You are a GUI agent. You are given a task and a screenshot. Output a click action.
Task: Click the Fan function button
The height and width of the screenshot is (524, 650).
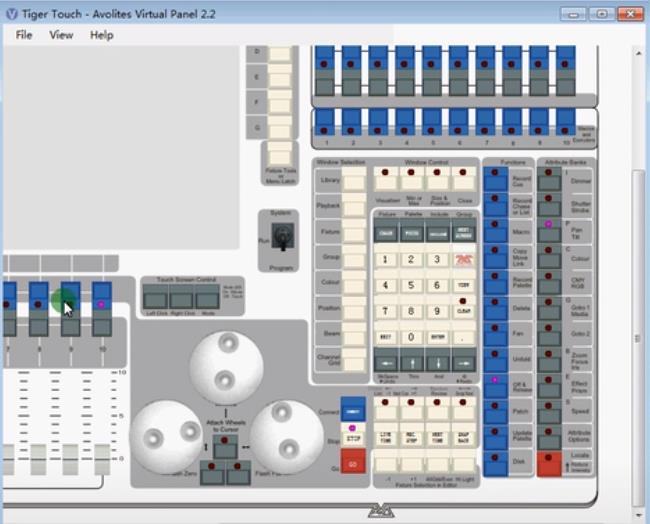pyautogui.click(x=495, y=334)
